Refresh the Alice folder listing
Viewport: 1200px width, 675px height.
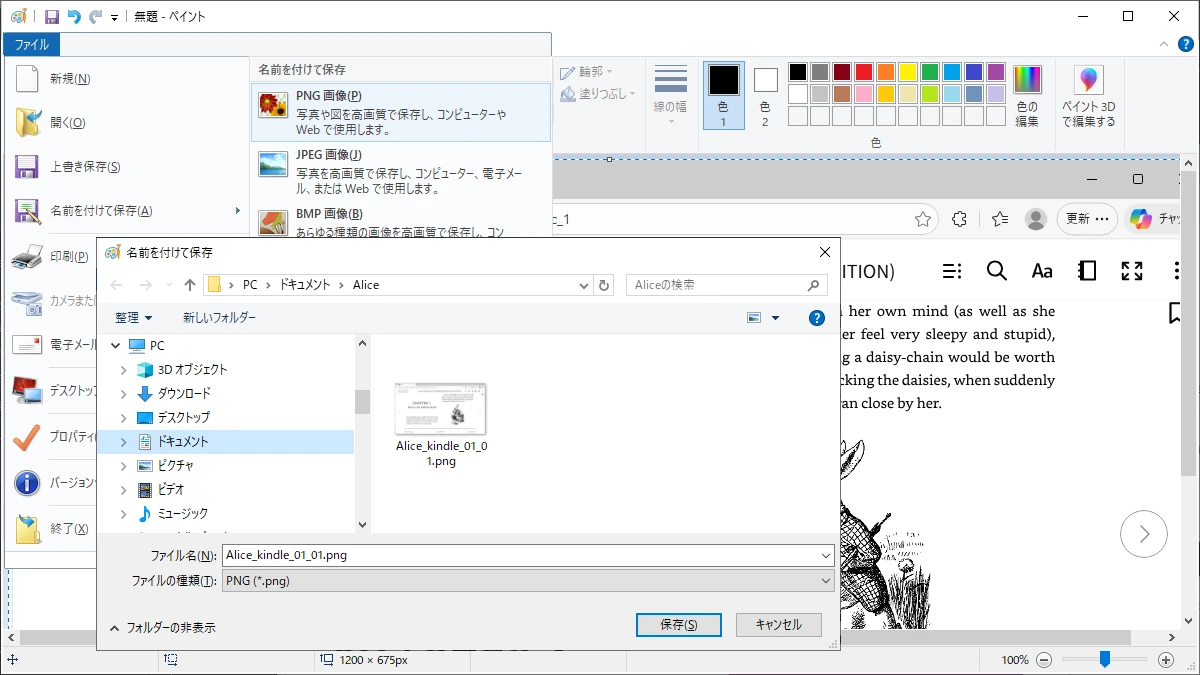604,285
